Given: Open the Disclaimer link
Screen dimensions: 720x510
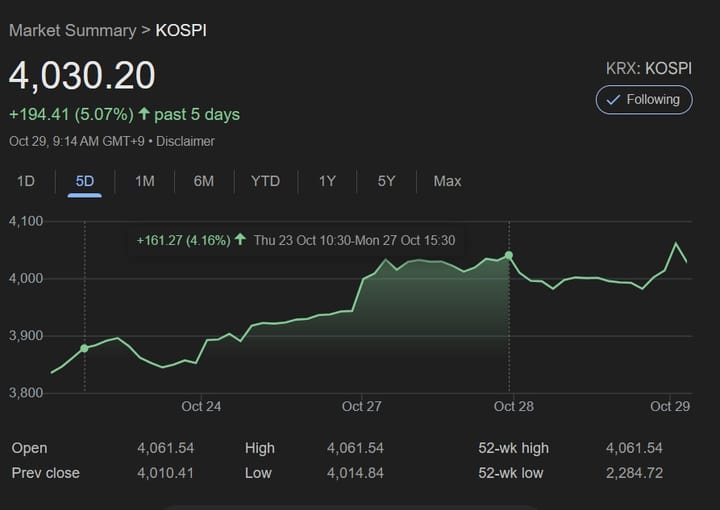Looking at the screenshot, I should [x=185, y=141].
